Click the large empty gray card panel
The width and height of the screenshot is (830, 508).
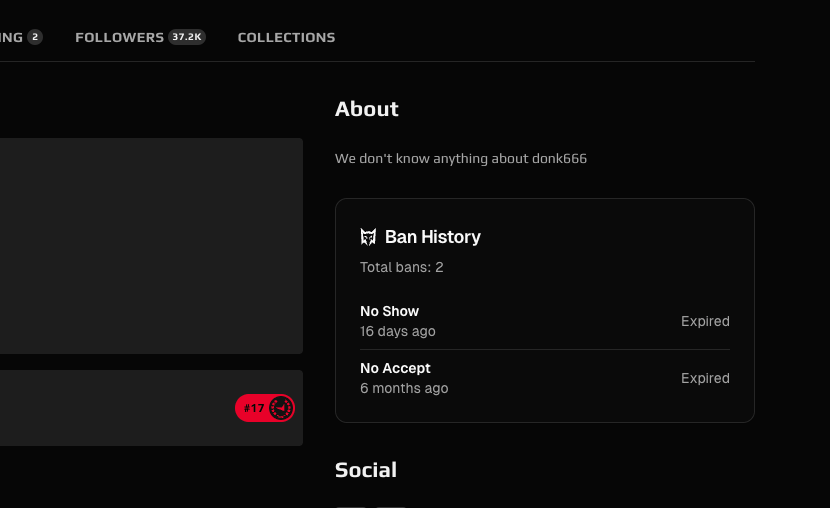click(x=150, y=245)
